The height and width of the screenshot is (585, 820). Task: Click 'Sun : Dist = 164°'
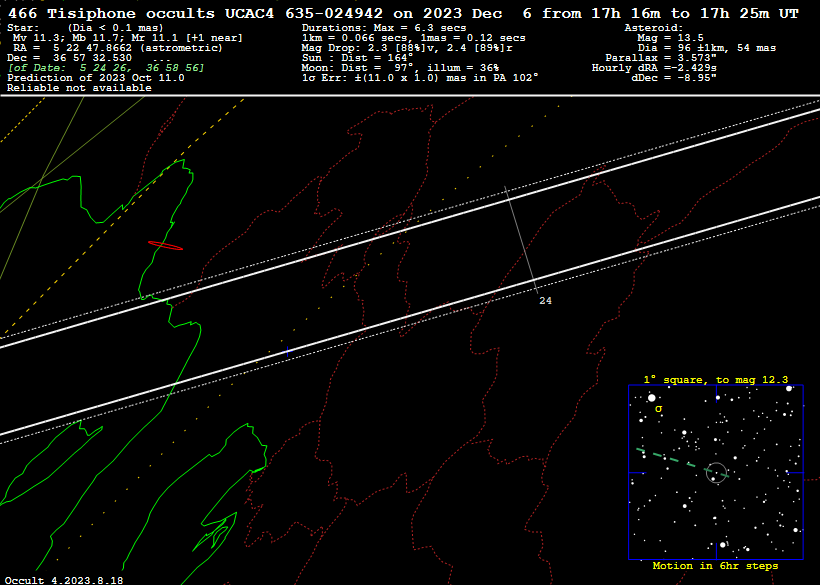[x=358, y=58]
